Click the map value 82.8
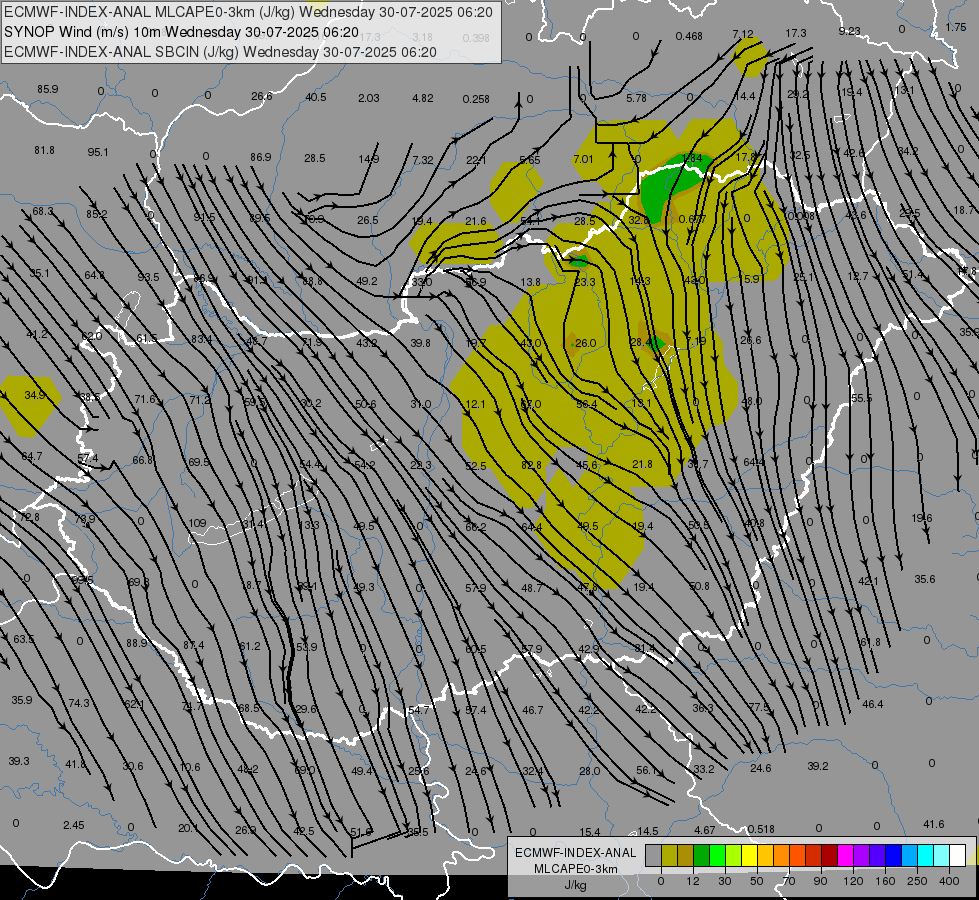The image size is (979, 900). 531,465
